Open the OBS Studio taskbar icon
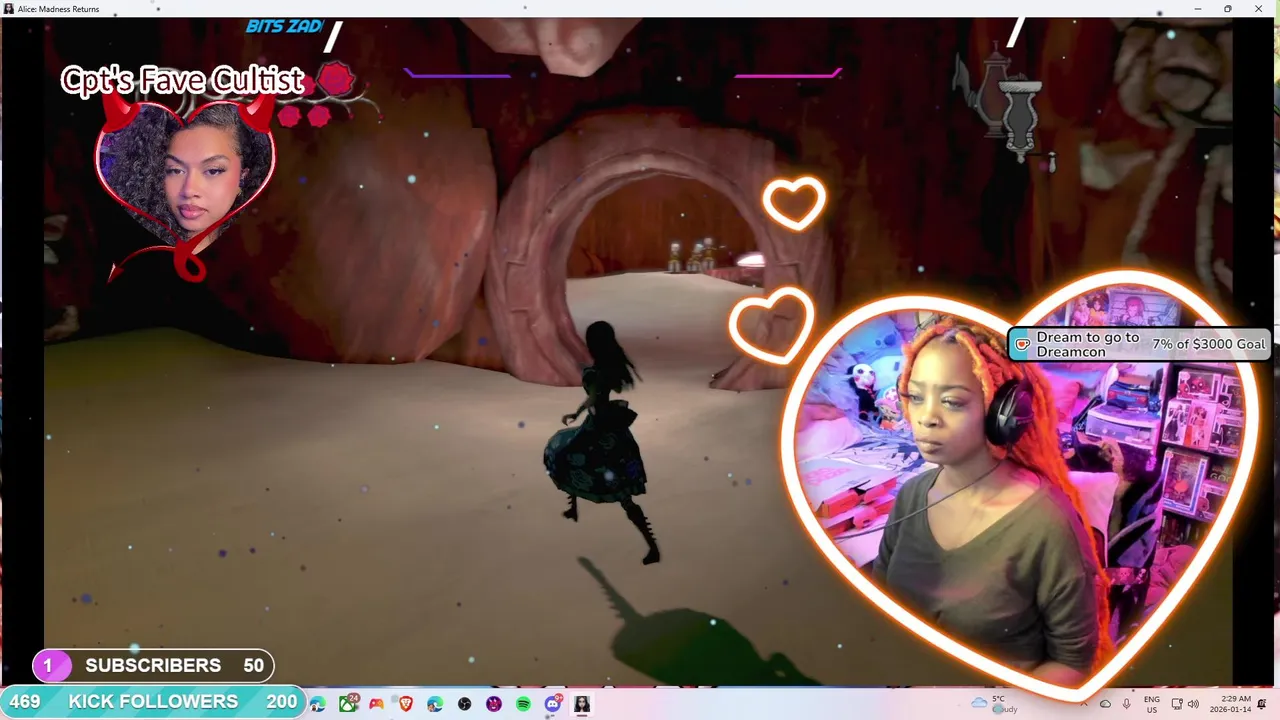Screen dimensions: 1280x720 (x=464, y=704)
